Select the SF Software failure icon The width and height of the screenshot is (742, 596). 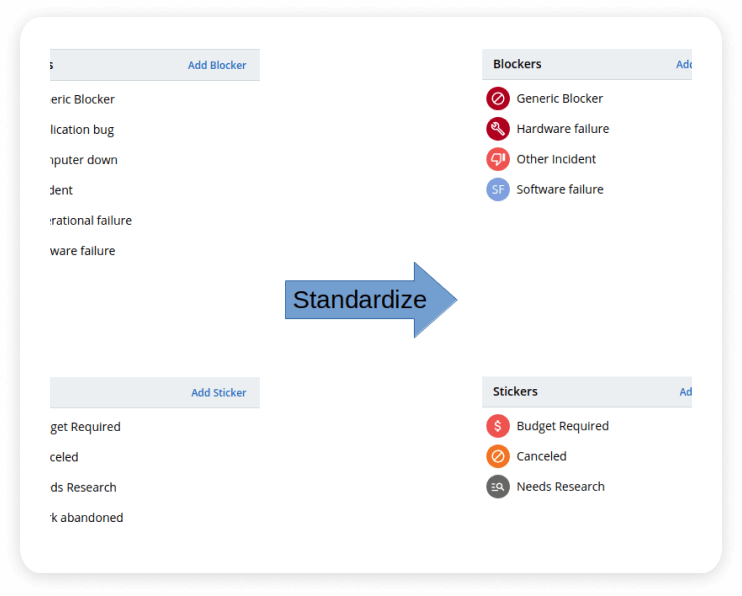[x=497, y=189]
